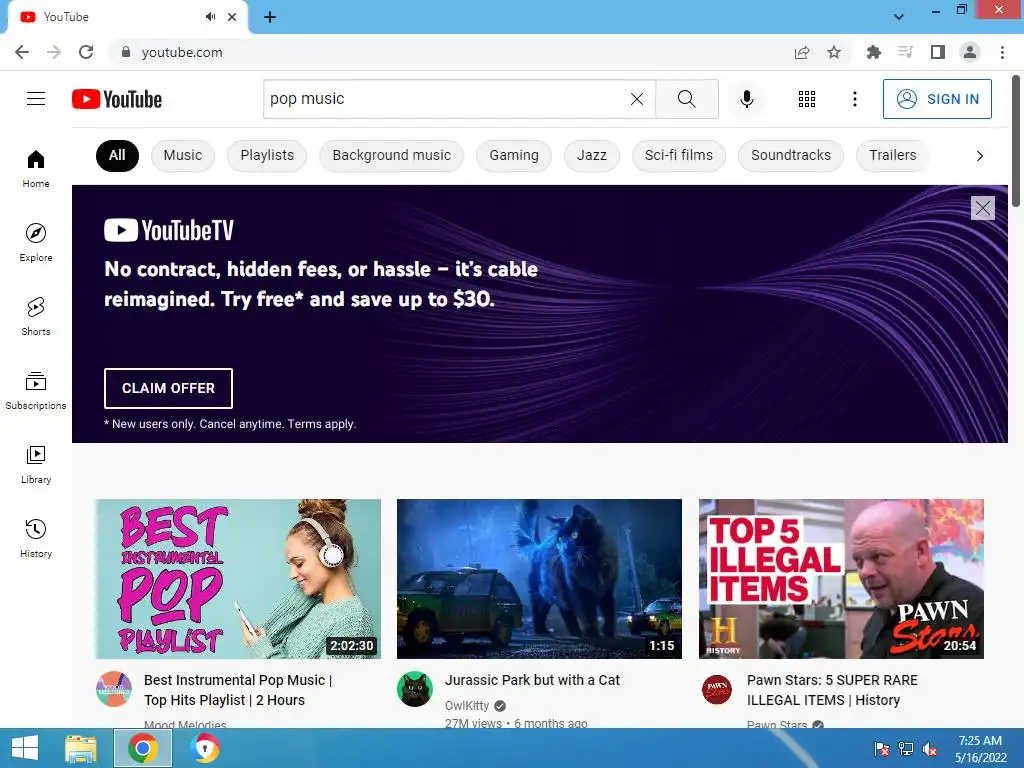Go to Home in sidebar
Screen dimensions: 1024x768
pos(36,168)
